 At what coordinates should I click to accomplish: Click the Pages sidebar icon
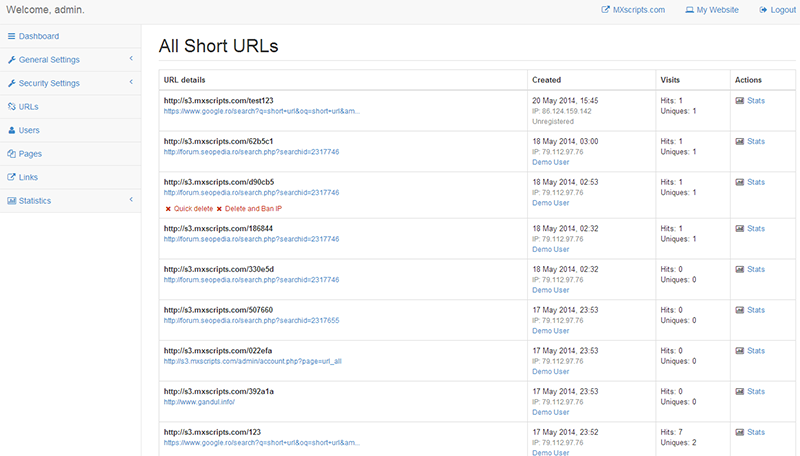pos(11,154)
